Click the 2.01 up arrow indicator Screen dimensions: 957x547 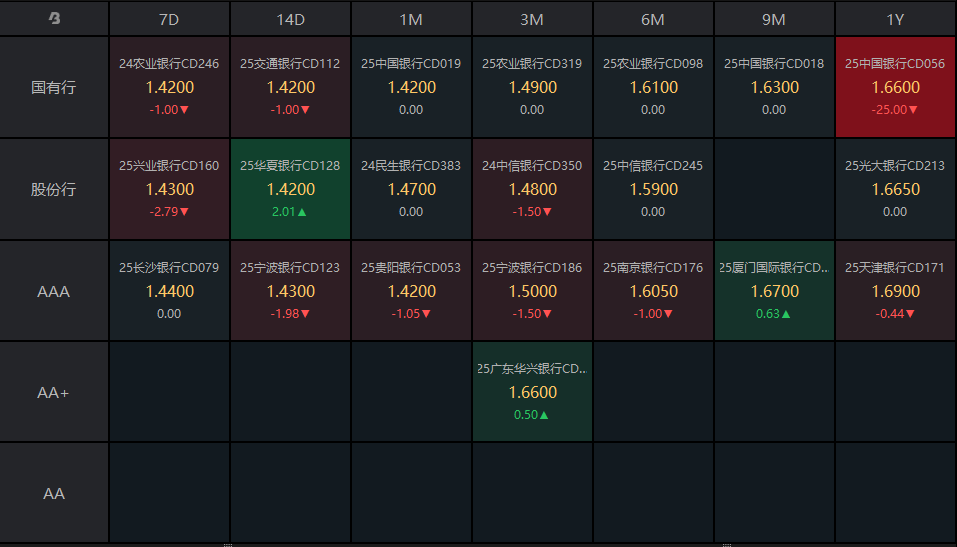[x=302, y=212]
